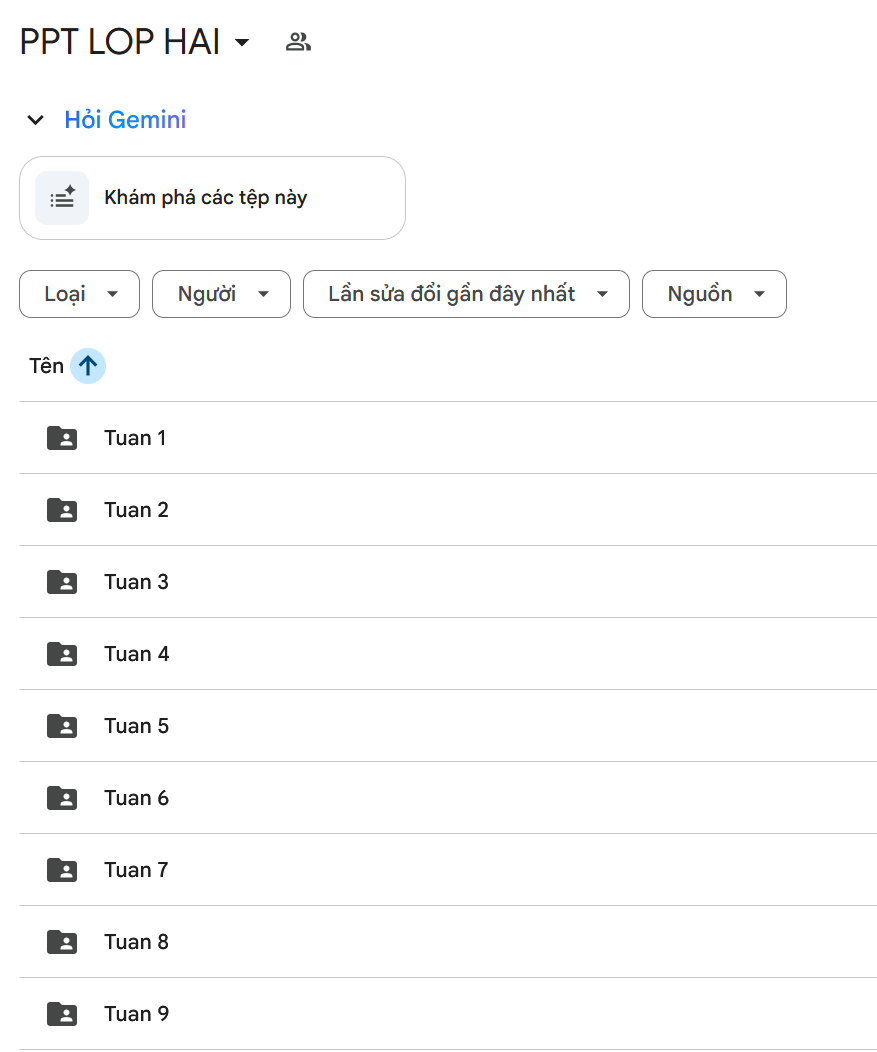Expand the Lần sửa đổi gần đây nhất filter

point(466,294)
